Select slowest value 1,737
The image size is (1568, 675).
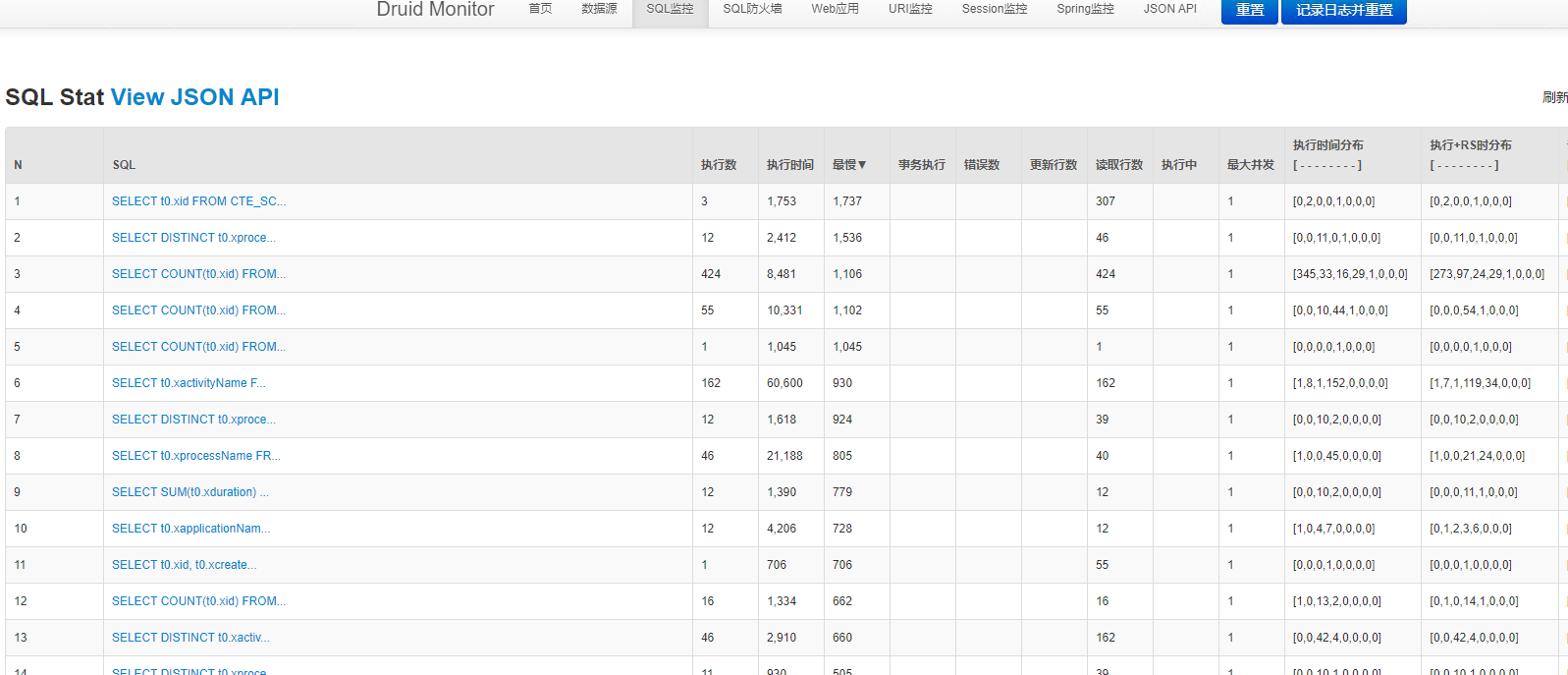click(847, 201)
